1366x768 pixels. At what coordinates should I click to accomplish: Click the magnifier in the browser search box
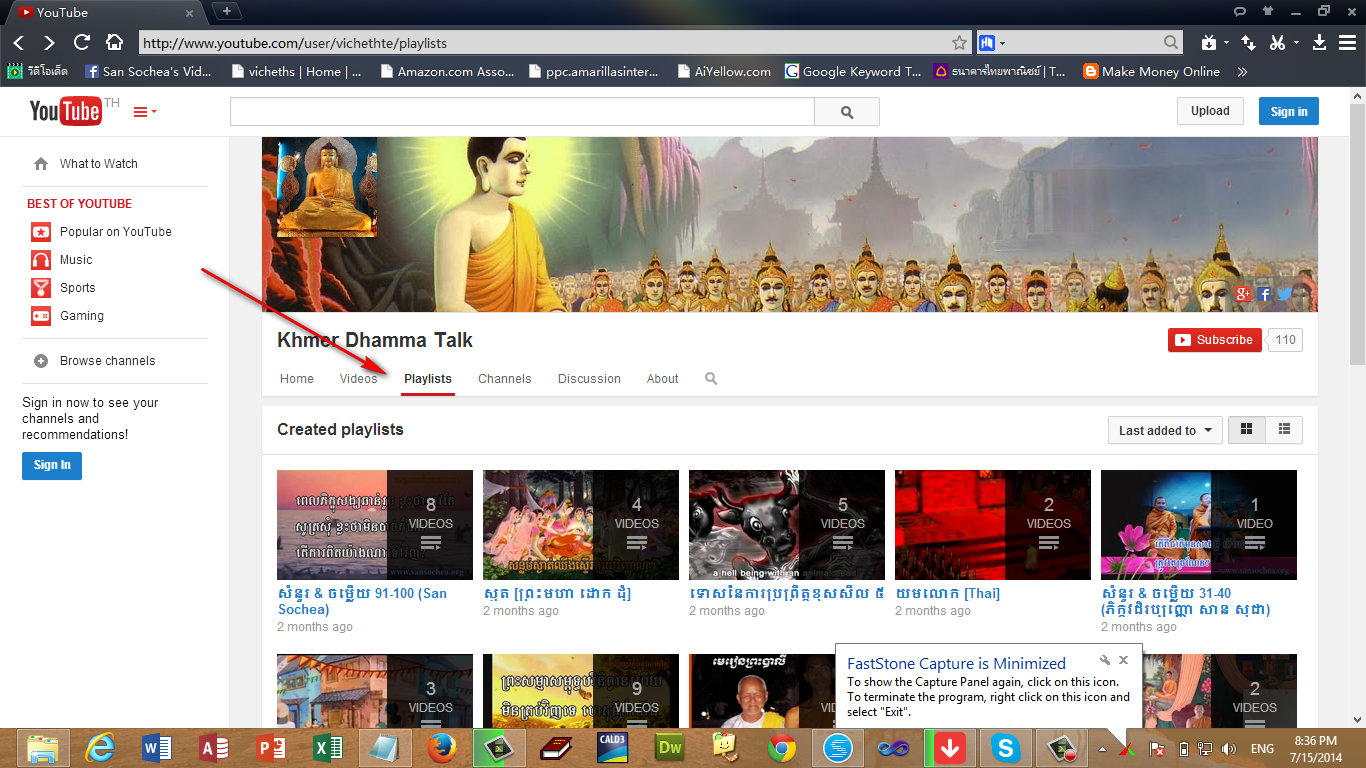[1171, 43]
